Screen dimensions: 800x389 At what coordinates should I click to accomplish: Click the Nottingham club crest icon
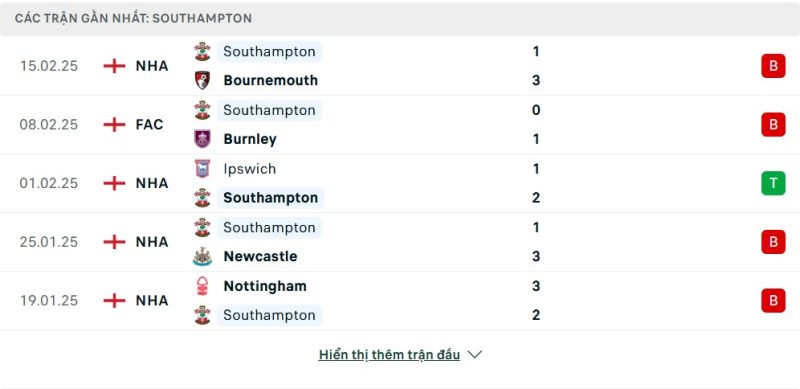click(x=203, y=286)
